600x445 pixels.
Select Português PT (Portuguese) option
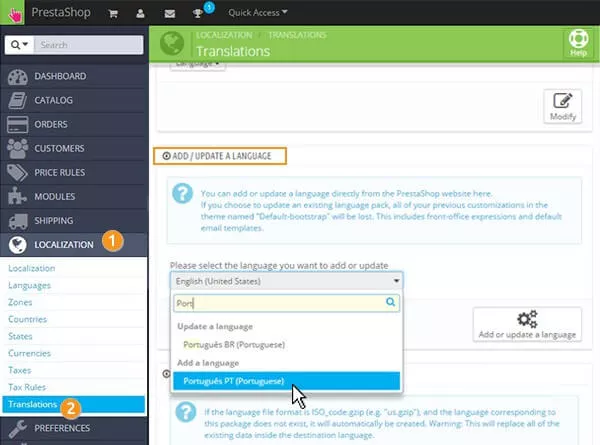point(286,381)
